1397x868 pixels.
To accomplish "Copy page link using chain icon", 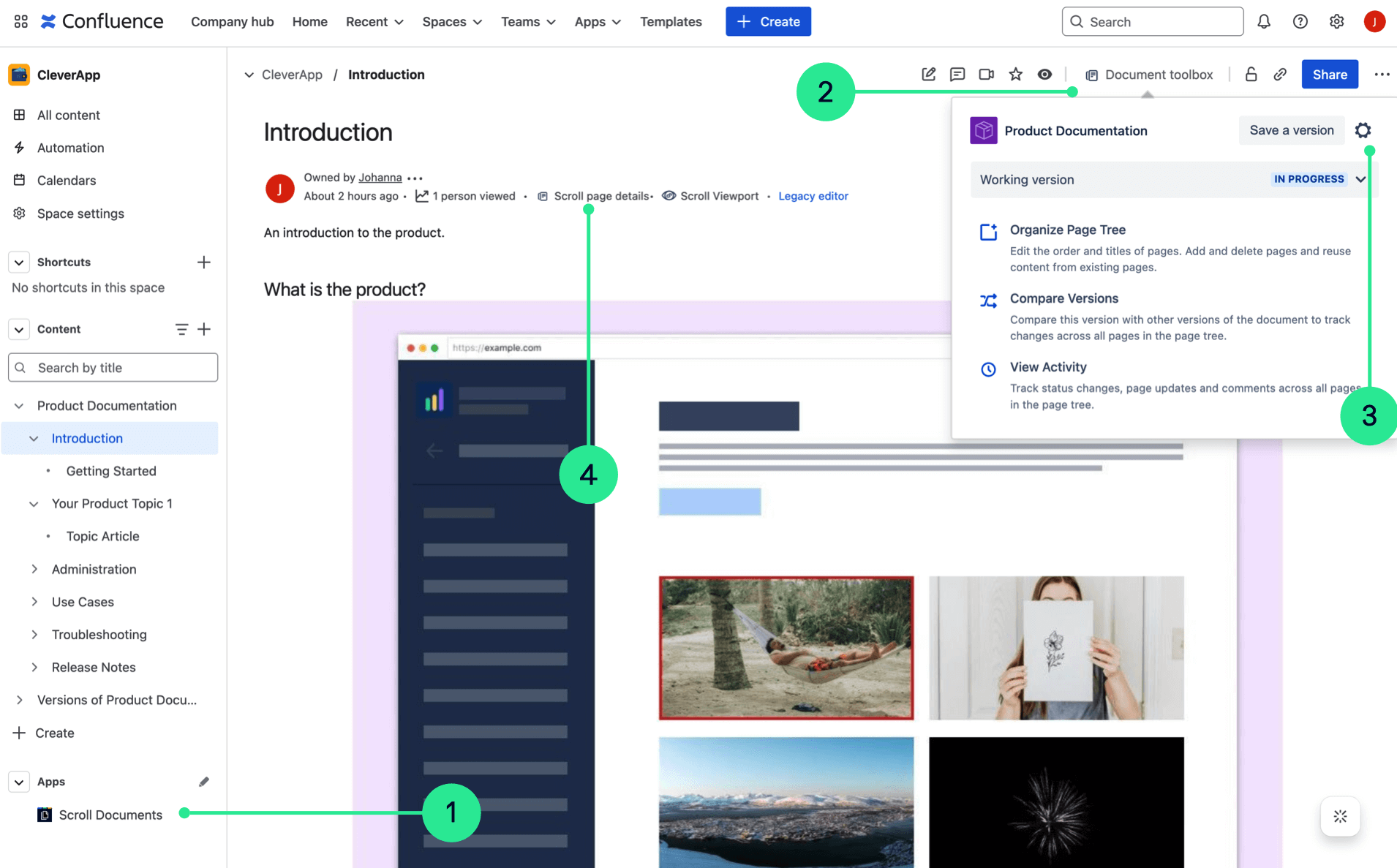I will tap(1280, 75).
